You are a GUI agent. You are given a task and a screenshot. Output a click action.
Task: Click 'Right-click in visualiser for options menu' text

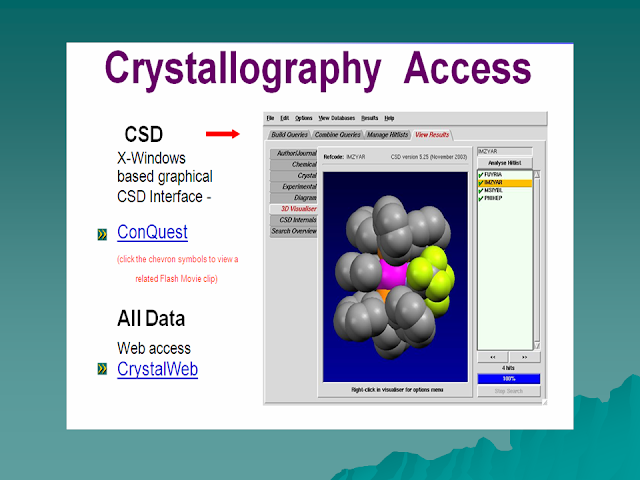coord(397,390)
